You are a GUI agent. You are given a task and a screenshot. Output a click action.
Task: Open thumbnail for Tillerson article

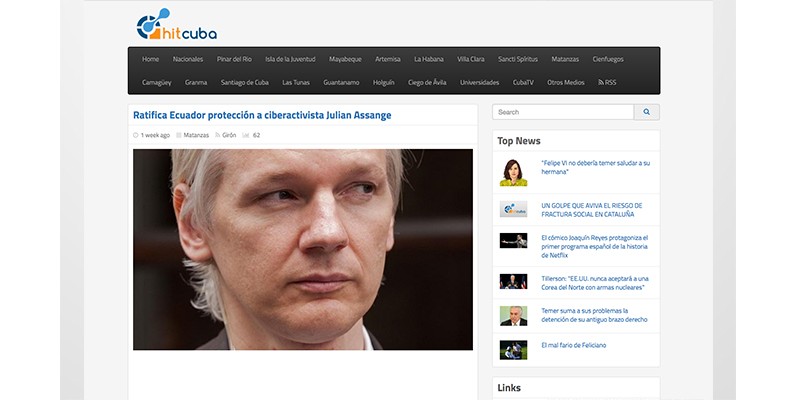coord(513,282)
